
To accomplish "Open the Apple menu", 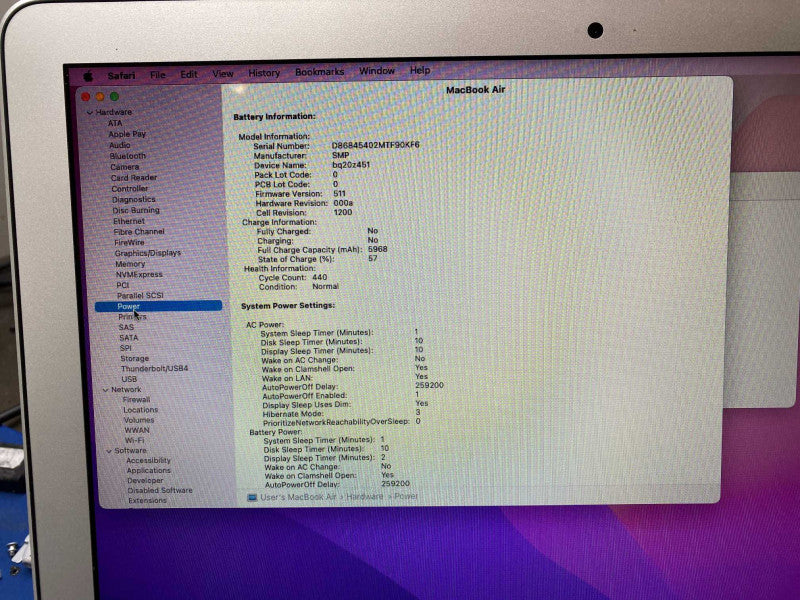I will pos(88,76).
